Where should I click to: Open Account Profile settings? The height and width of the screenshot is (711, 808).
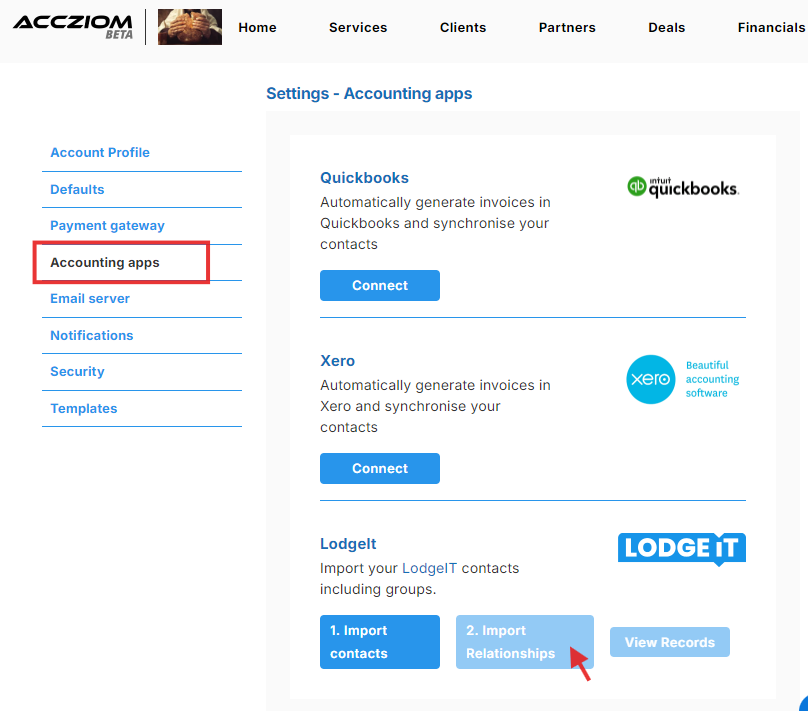point(100,153)
